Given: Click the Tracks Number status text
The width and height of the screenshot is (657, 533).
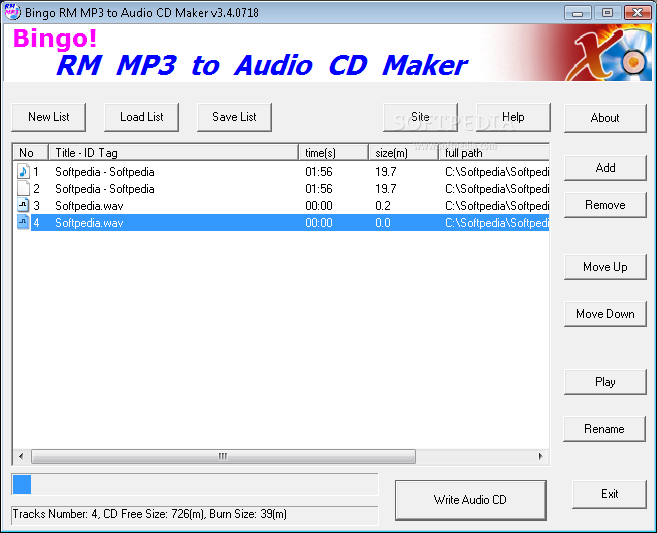Looking at the screenshot, I should click(x=150, y=514).
